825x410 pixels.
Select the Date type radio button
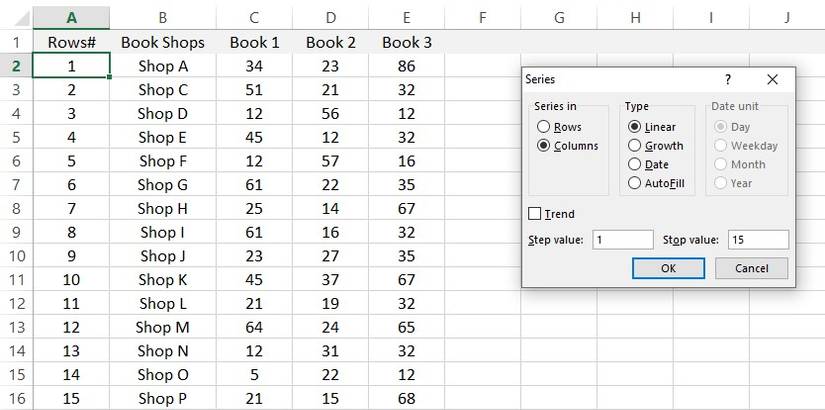(x=634, y=164)
